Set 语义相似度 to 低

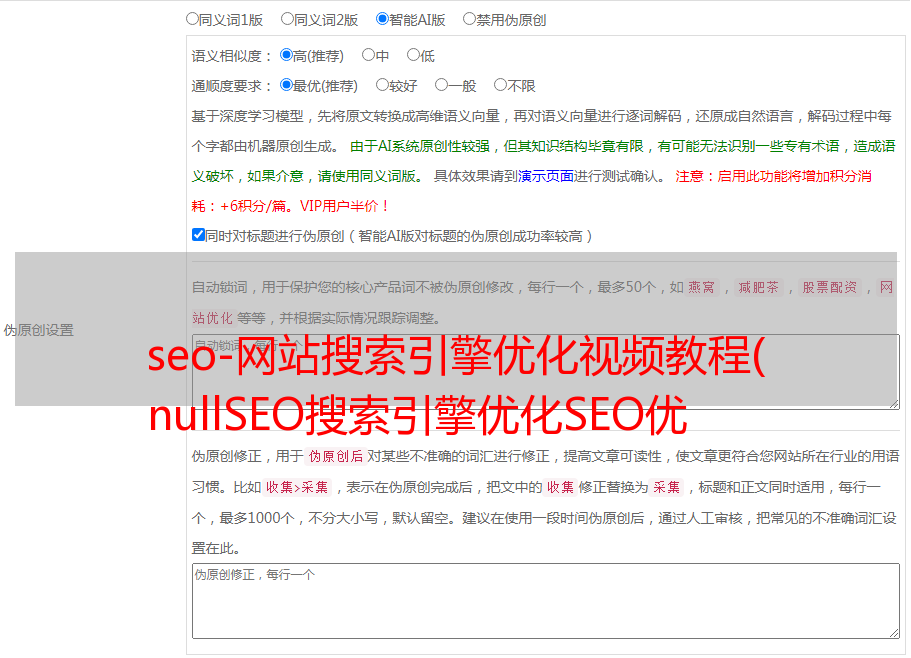(413, 55)
